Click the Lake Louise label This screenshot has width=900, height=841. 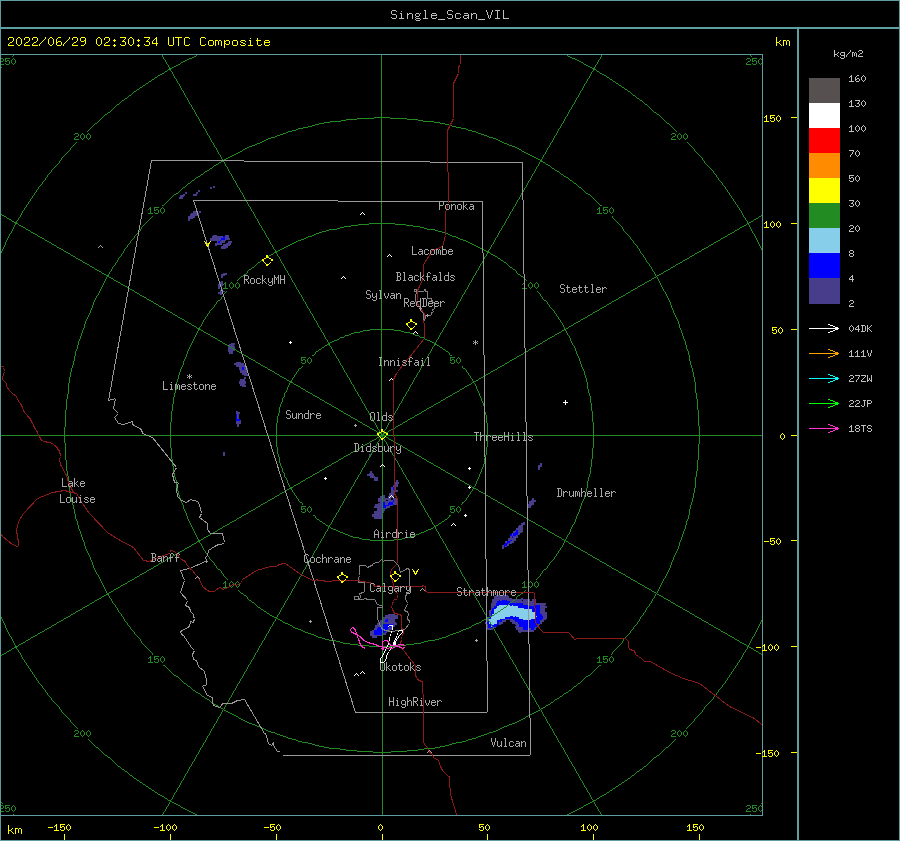coord(77,491)
